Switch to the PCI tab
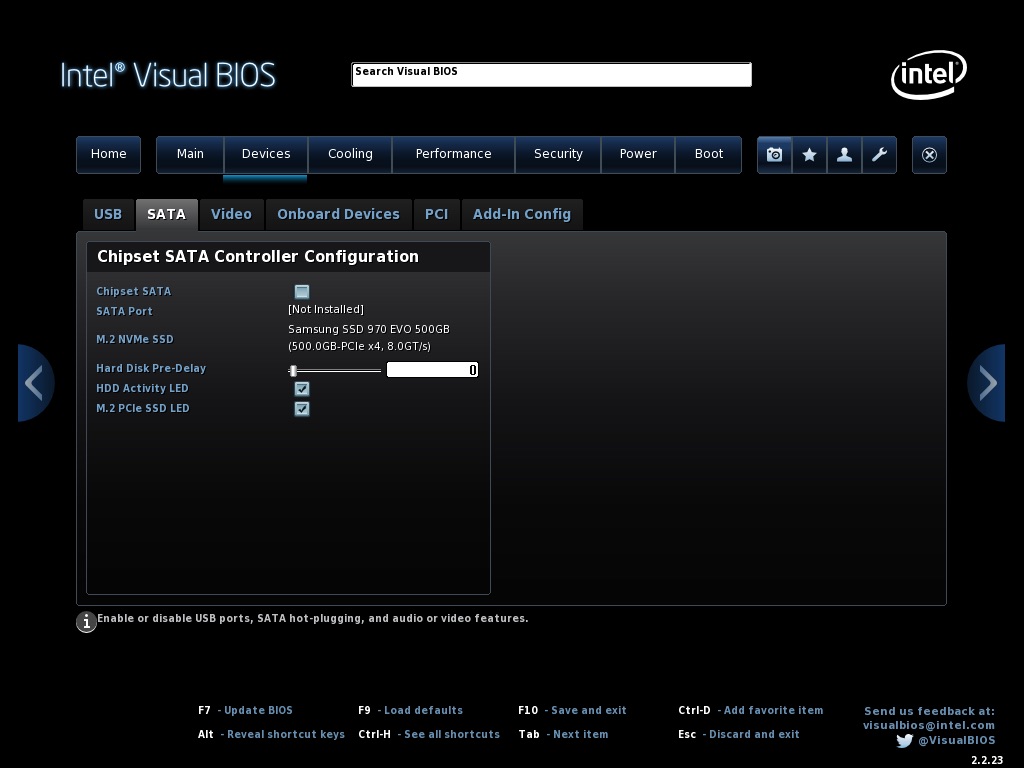The width and height of the screenshot is (1024, 768). [x=436, y=215]
